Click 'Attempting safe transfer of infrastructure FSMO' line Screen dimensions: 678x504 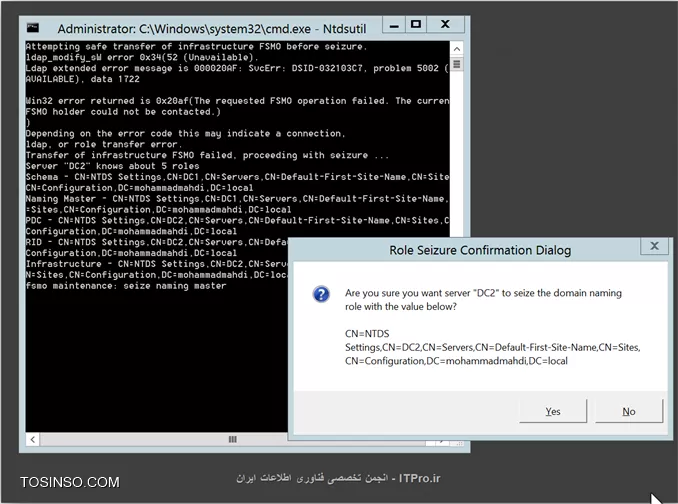196,46
